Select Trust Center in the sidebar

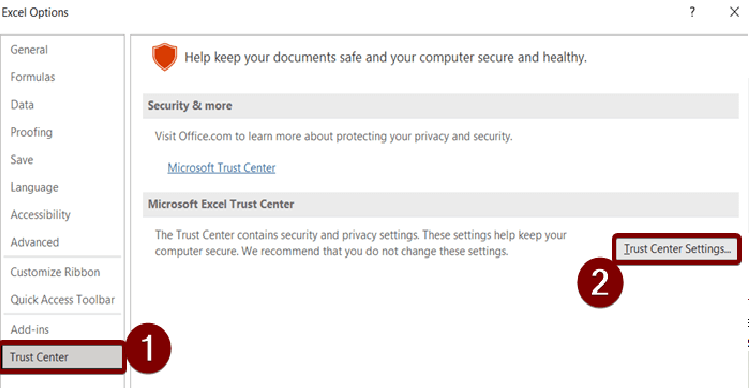pyautogui.click(x=63, y=357)
